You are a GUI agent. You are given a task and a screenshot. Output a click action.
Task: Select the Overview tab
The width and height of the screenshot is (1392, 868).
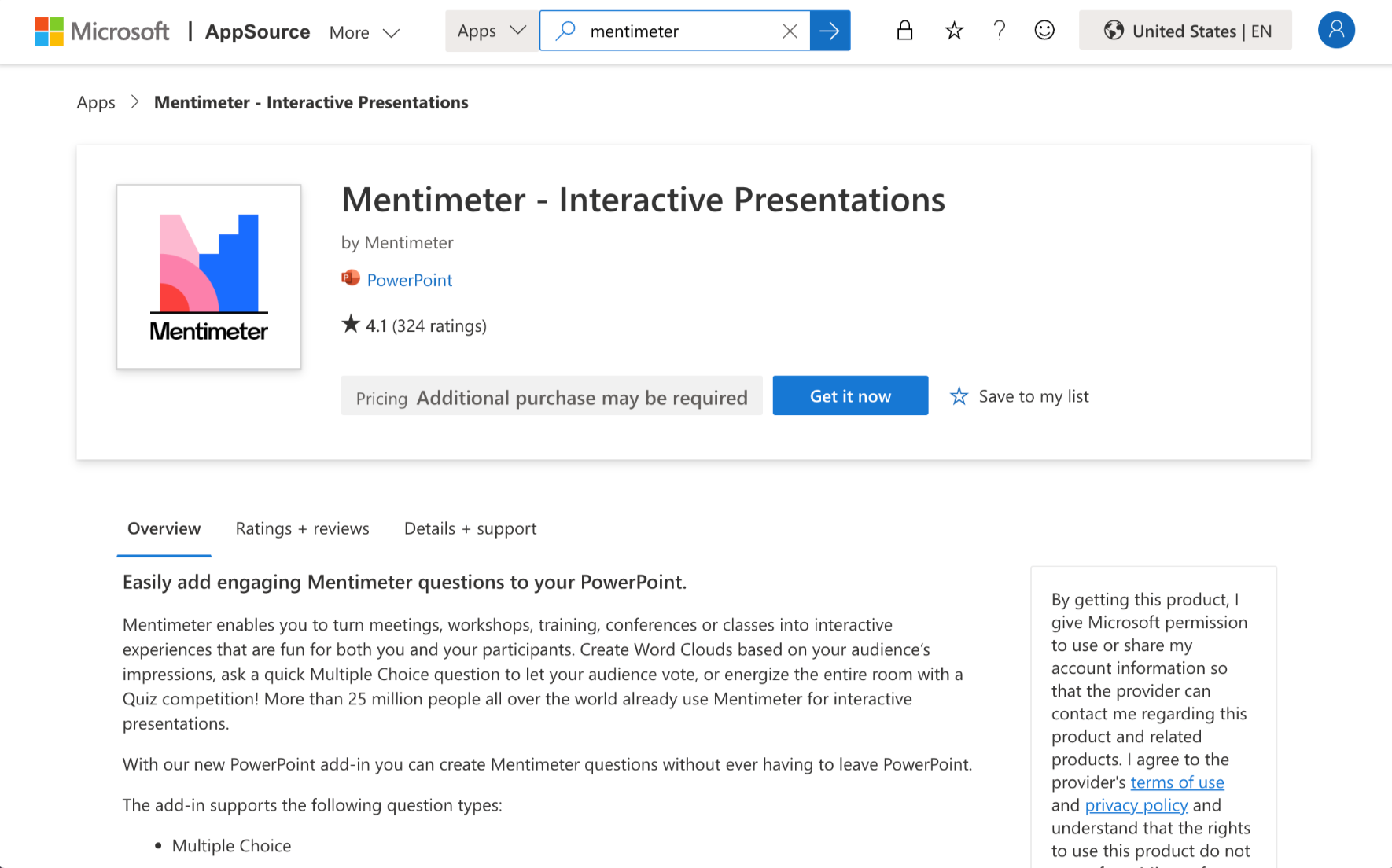[x=164, y=529]
